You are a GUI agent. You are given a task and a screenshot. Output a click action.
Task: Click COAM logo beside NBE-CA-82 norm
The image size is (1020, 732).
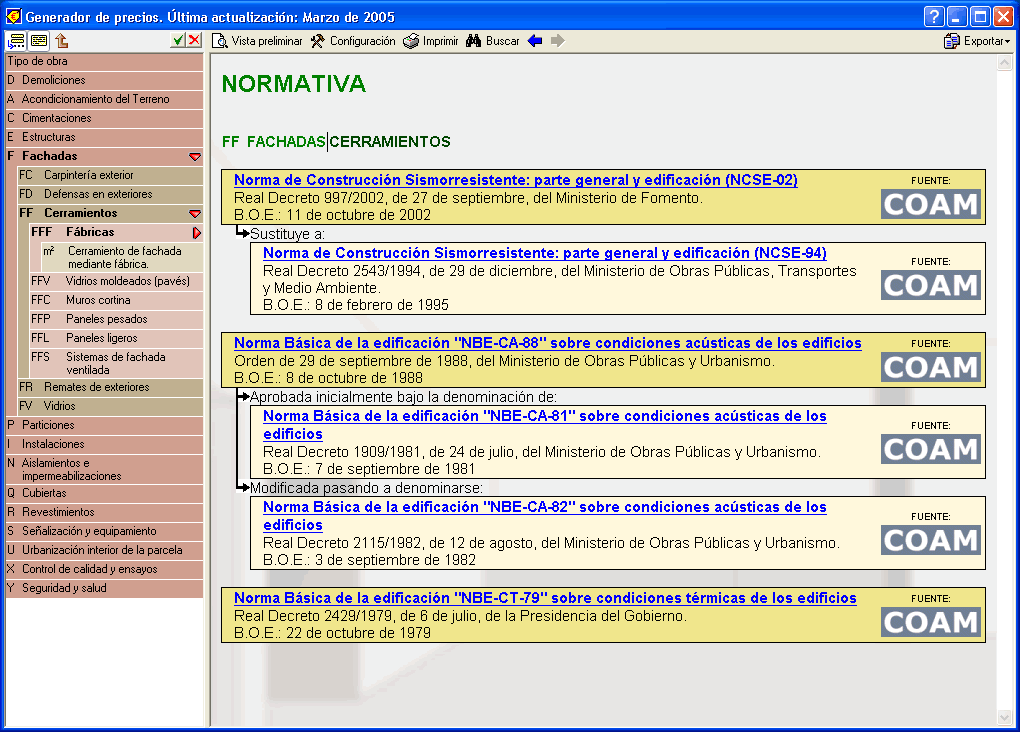coord(931,540)
